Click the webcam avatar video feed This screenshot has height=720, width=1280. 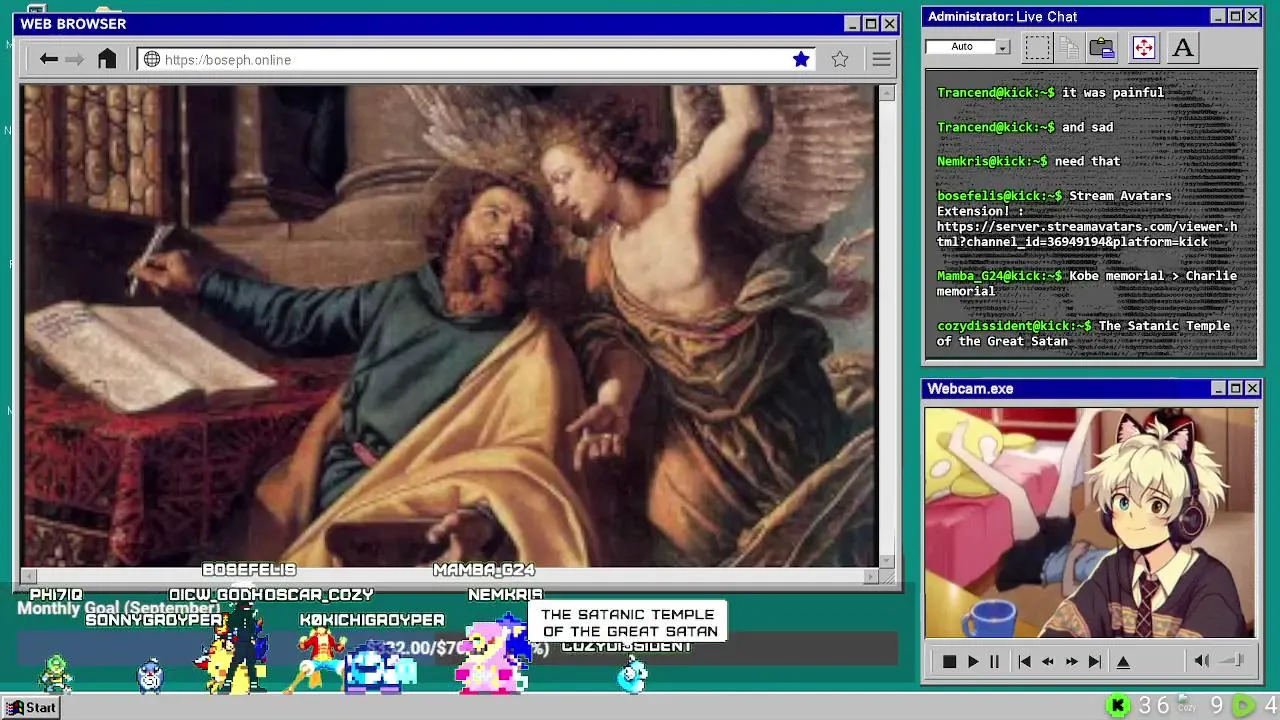pos(1090,522)
